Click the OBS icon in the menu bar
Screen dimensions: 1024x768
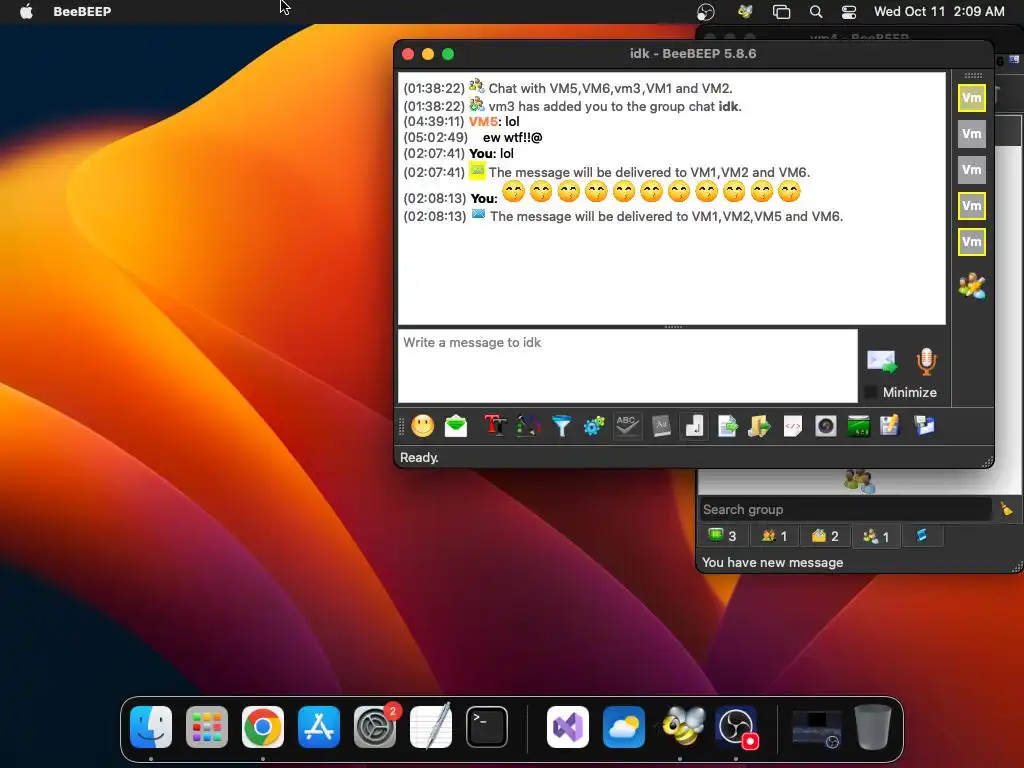click(705, 12)
